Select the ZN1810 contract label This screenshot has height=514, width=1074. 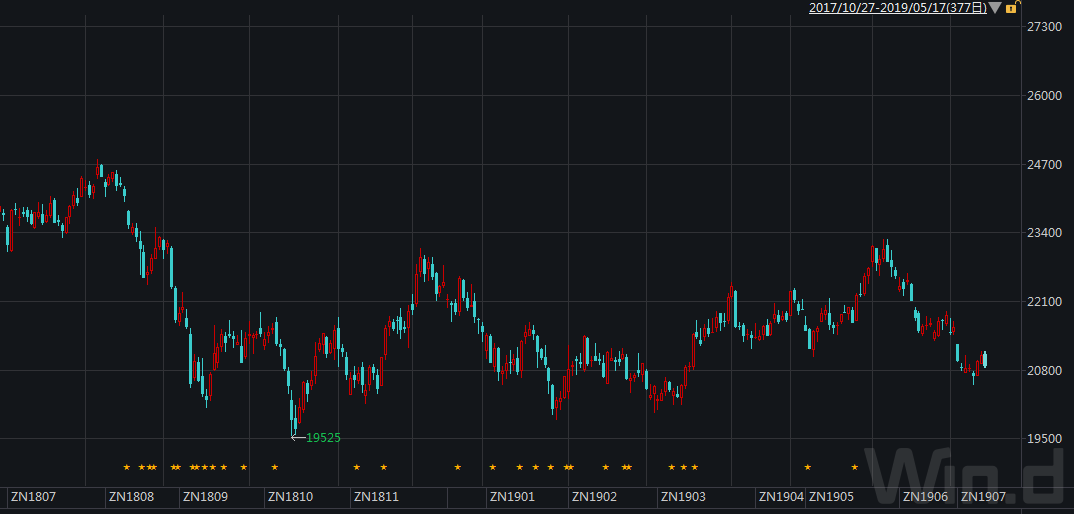290,496
